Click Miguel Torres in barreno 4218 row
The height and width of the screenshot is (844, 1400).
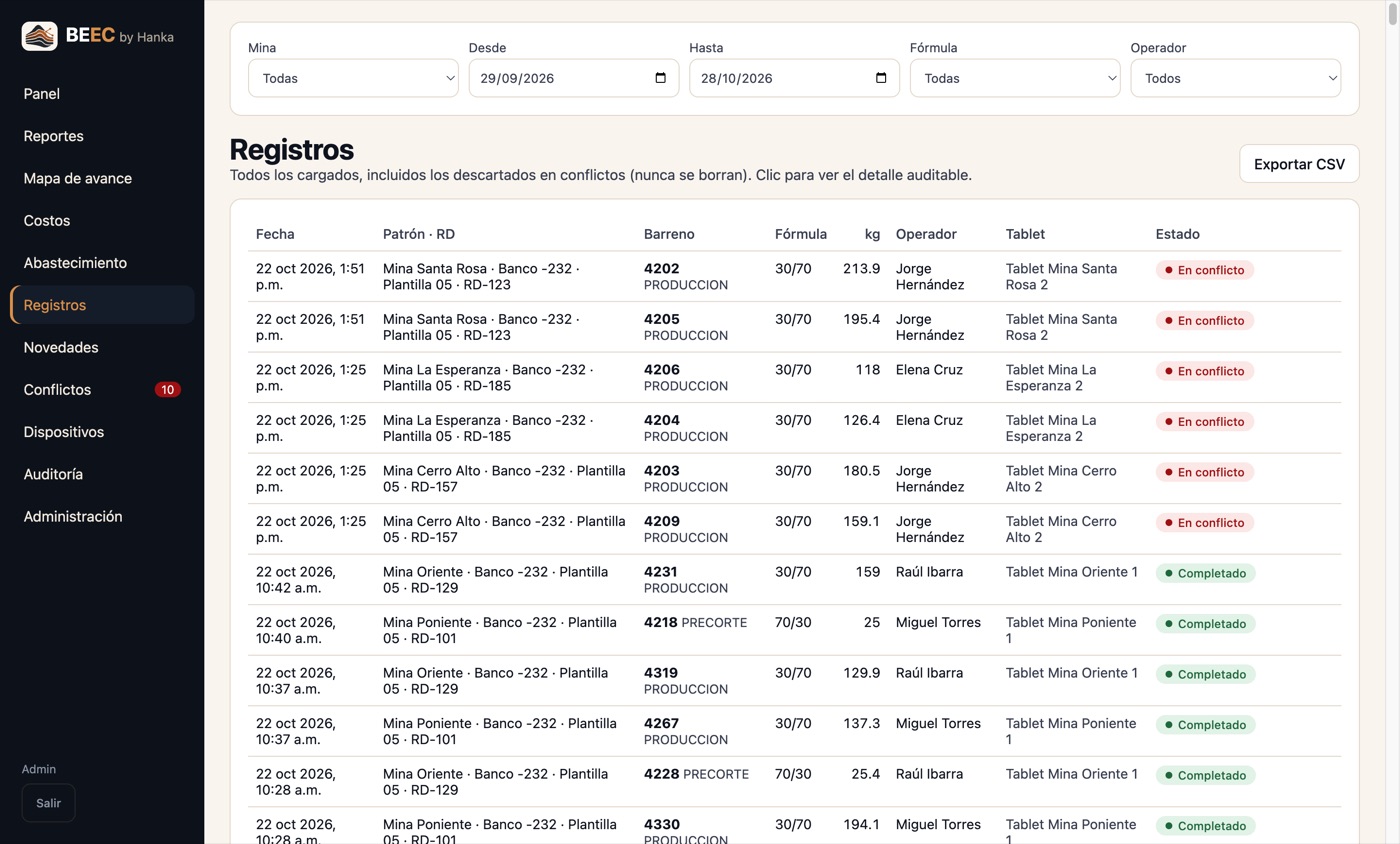pos(938,622)
